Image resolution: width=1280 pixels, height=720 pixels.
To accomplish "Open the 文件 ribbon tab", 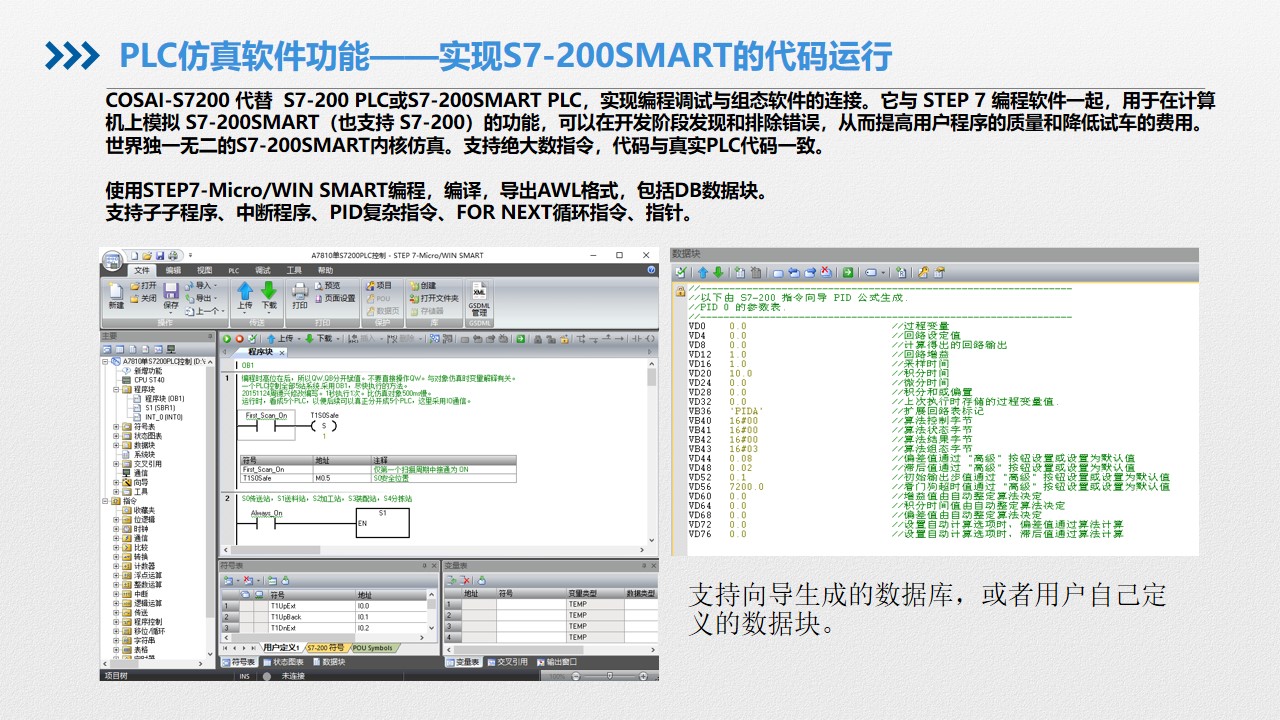I will click(x=142, y=270).
